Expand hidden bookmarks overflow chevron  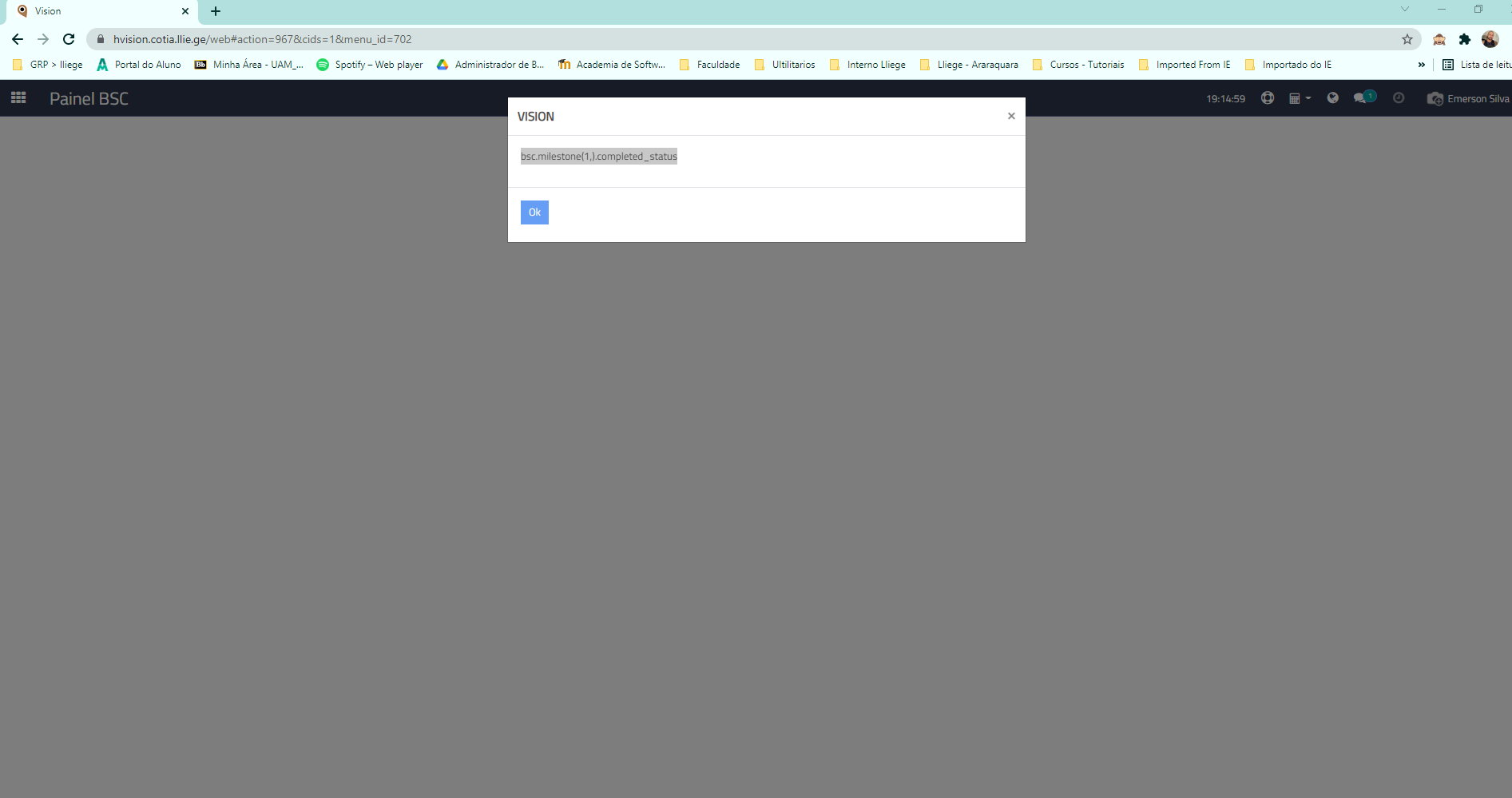pos(1421,65)
